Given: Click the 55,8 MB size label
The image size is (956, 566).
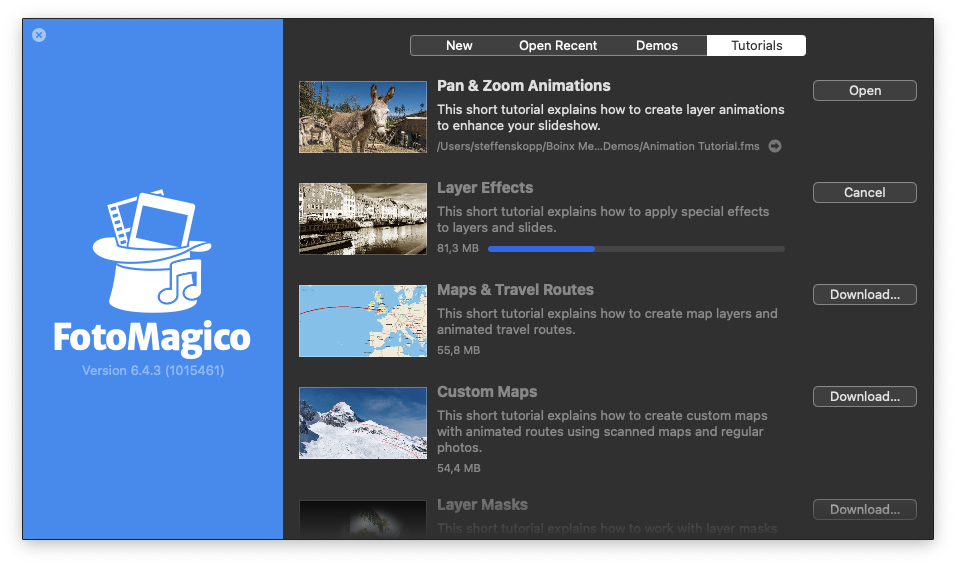Looking at the screenshot, I should tap(458, 351).
